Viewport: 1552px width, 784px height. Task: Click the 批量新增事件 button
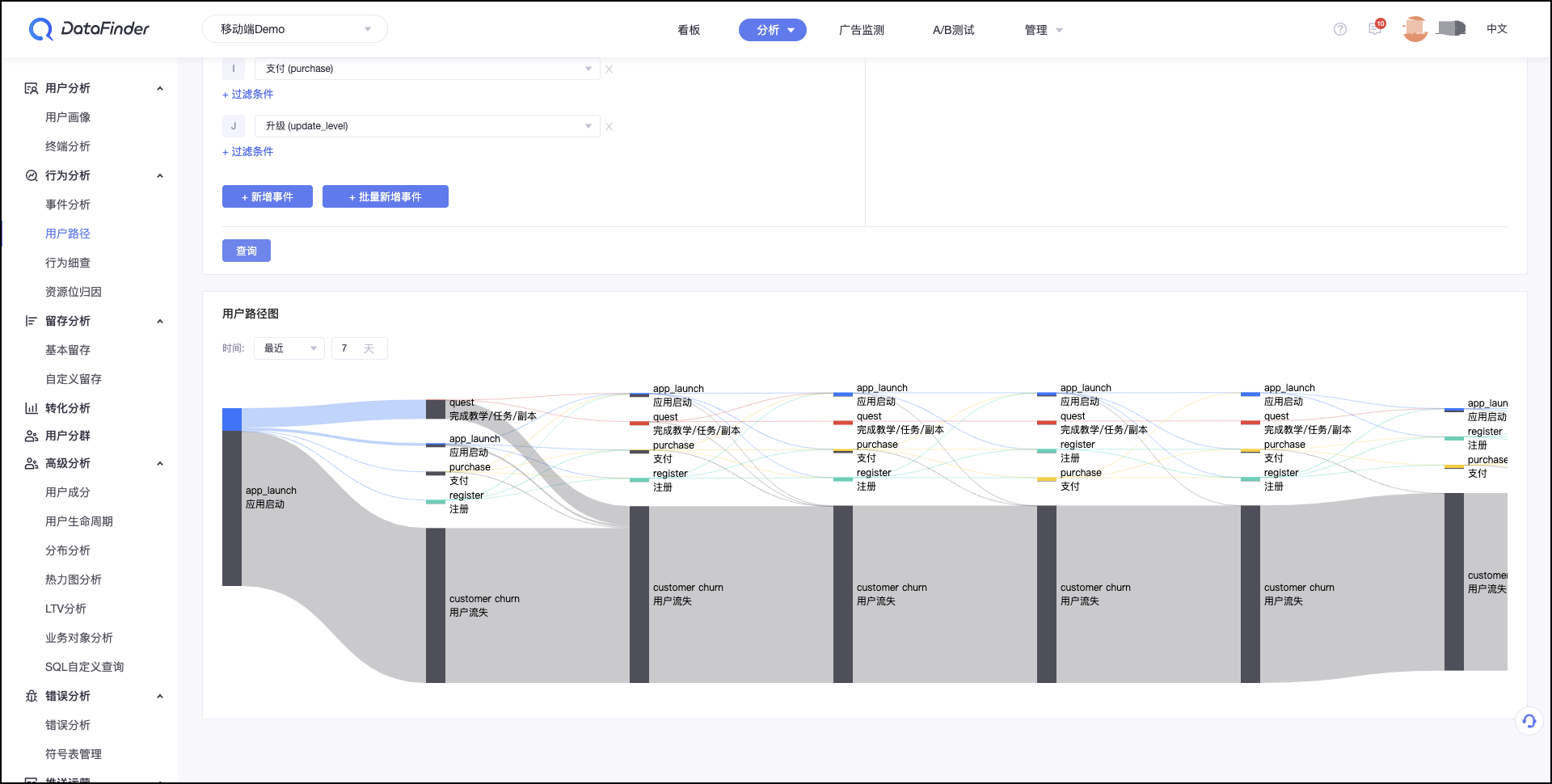(x=386, y=196)
